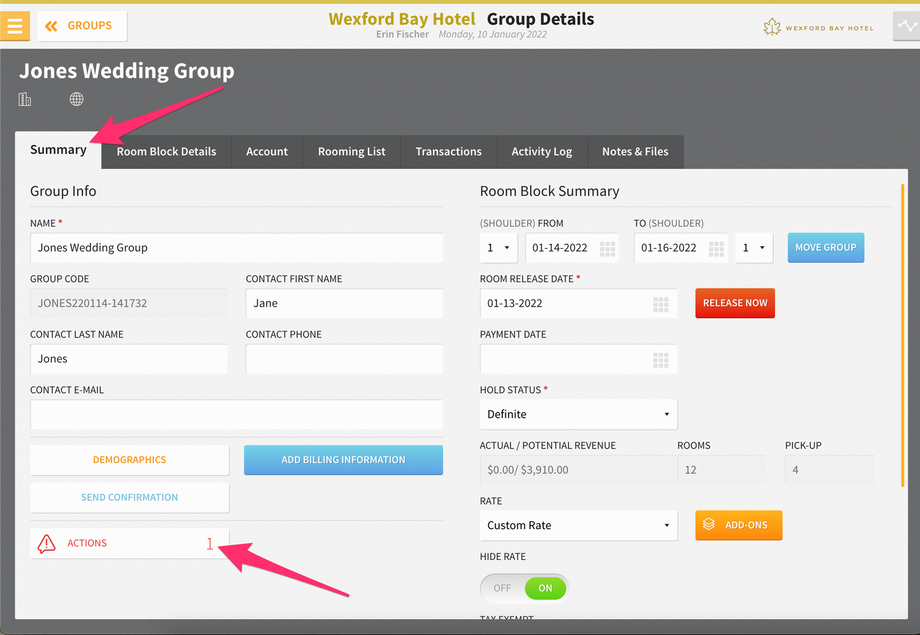Click Add Billing Information

click(343, 460)
